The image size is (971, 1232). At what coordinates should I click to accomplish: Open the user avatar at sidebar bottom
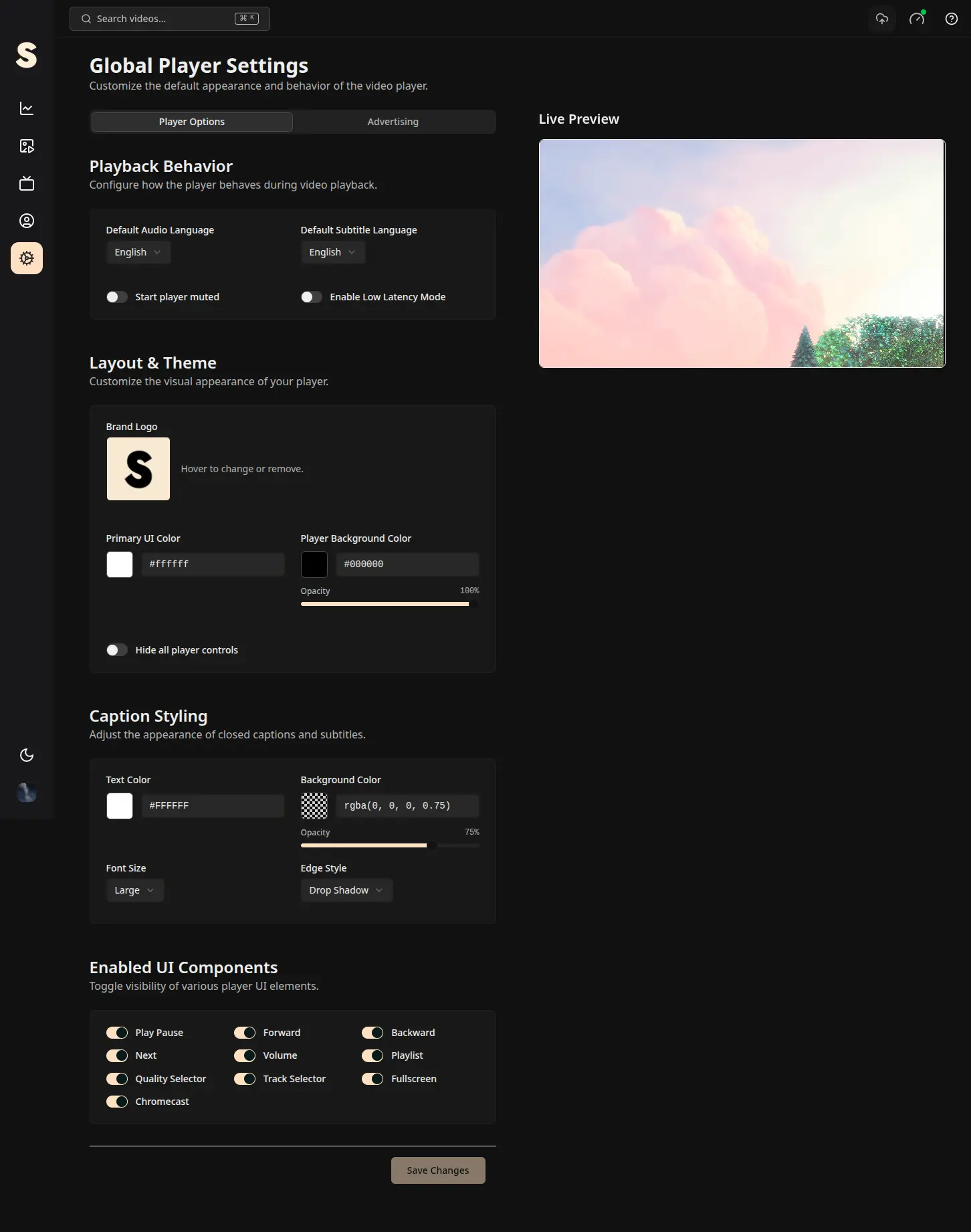pos(27,793)
